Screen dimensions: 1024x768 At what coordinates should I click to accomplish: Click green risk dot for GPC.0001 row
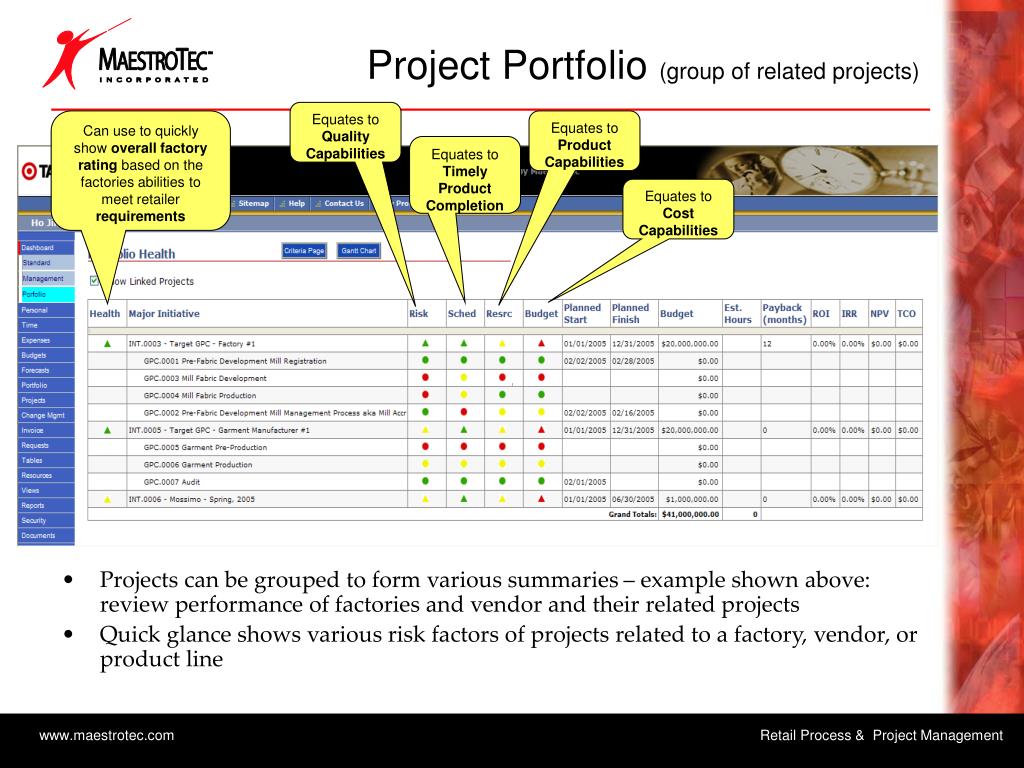pyautogui.click(x=425, y=360)
